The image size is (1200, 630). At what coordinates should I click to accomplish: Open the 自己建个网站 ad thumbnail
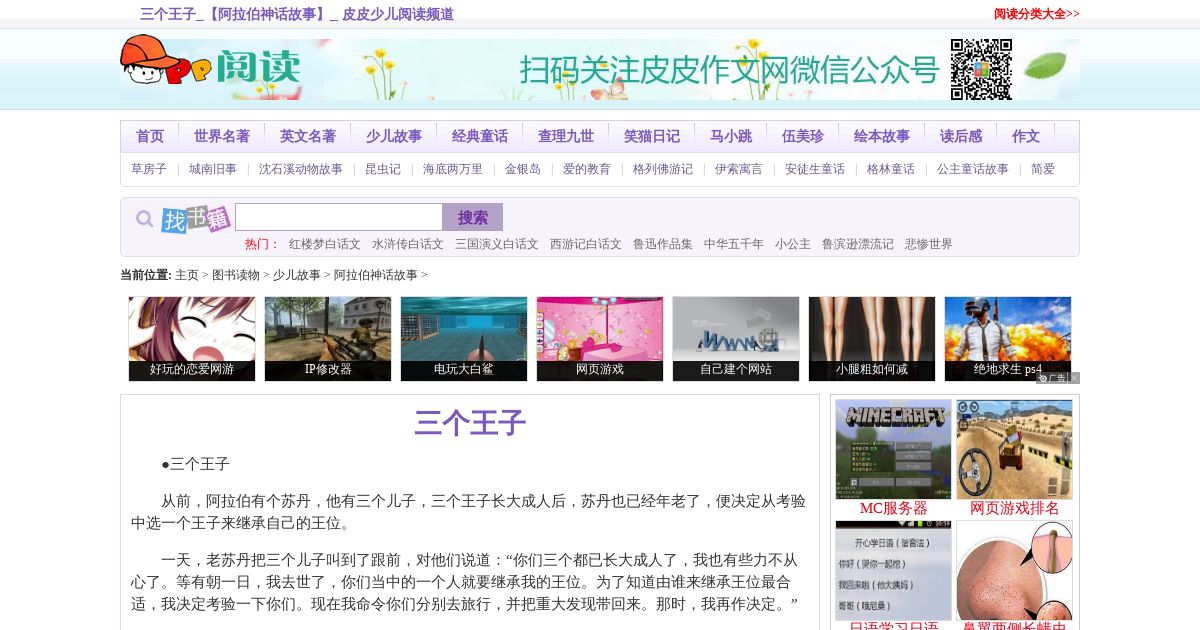point(736,339)
